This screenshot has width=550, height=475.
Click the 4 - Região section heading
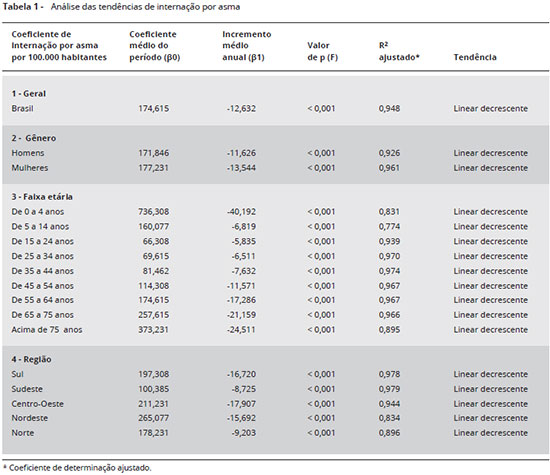coord(32,359)
